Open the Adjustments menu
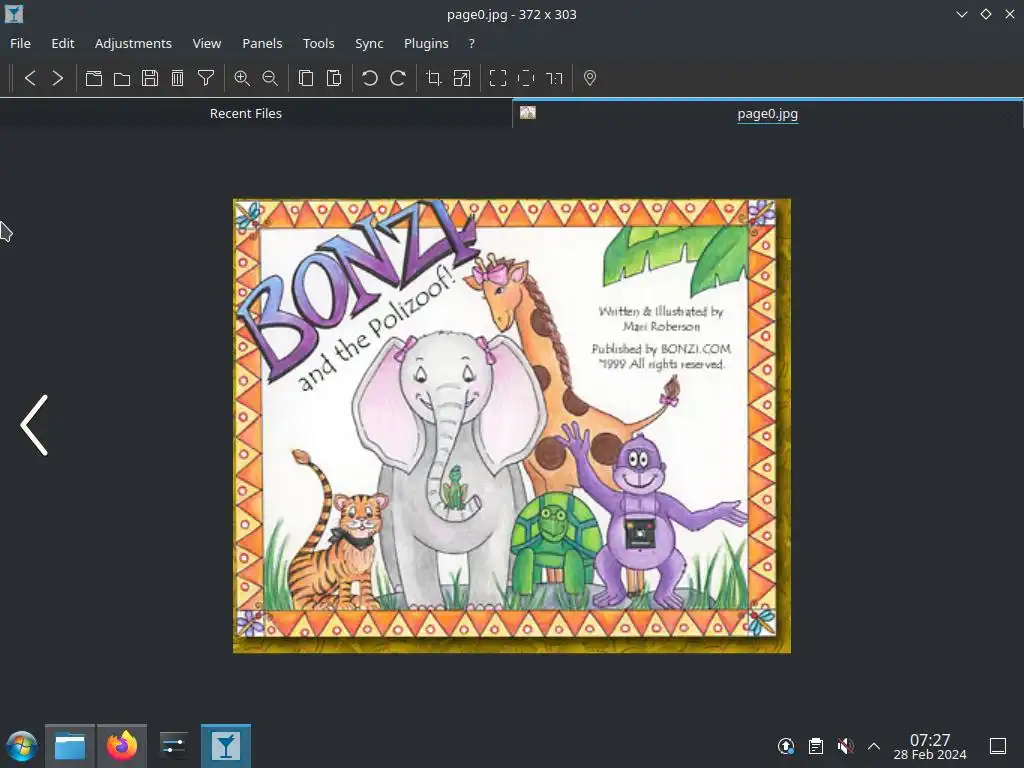 (133, 43)
